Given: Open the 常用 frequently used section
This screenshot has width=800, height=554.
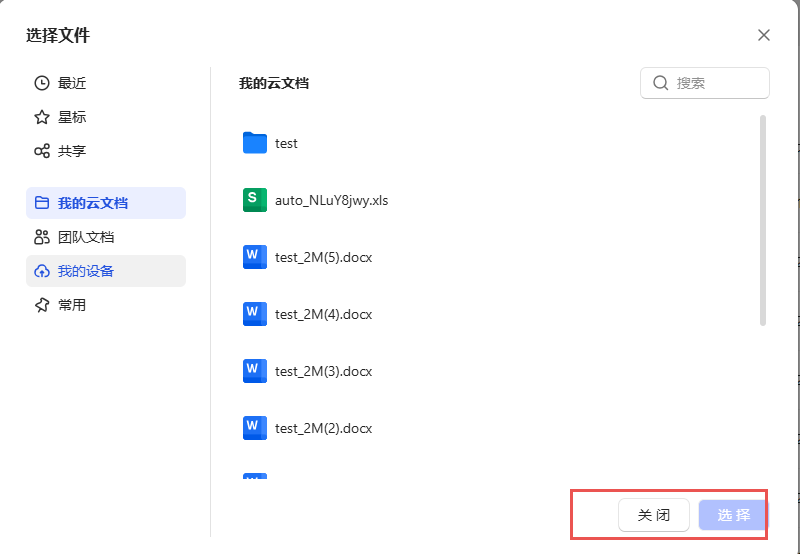Looking at the screenshot, I should (x=72, y=305).
